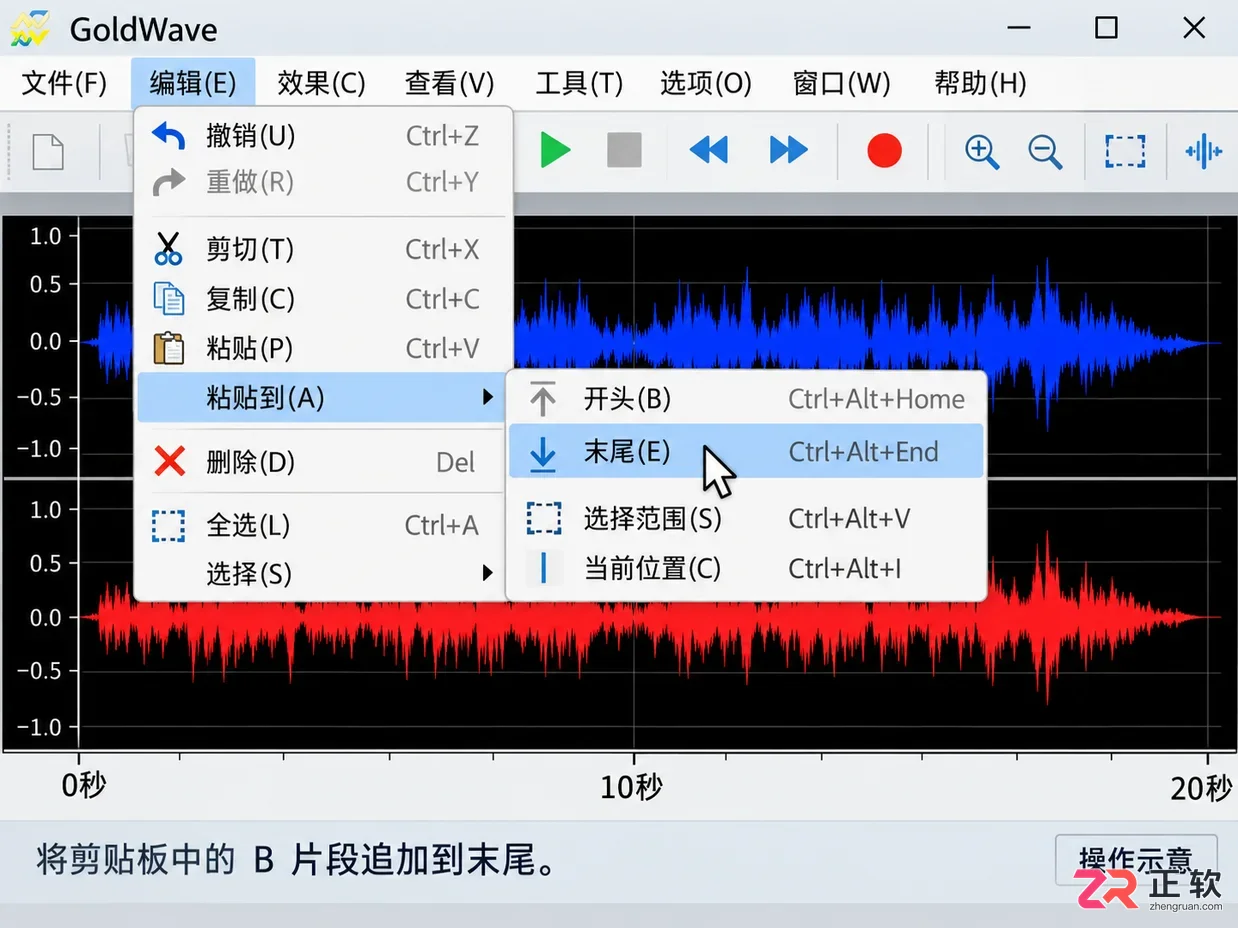
Task: Click the waveform view toolbar icon
Action: (1203, 151)
